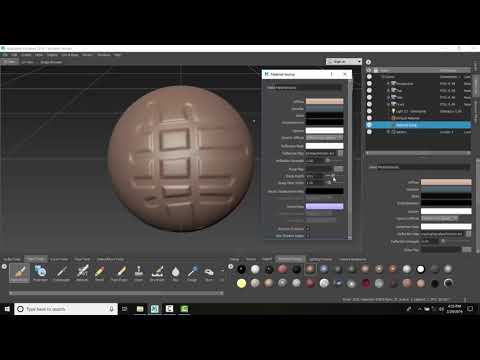Switch to the Sculpt Tools tab
Viewport: 480px width, 360px height.
click(12, 259)
